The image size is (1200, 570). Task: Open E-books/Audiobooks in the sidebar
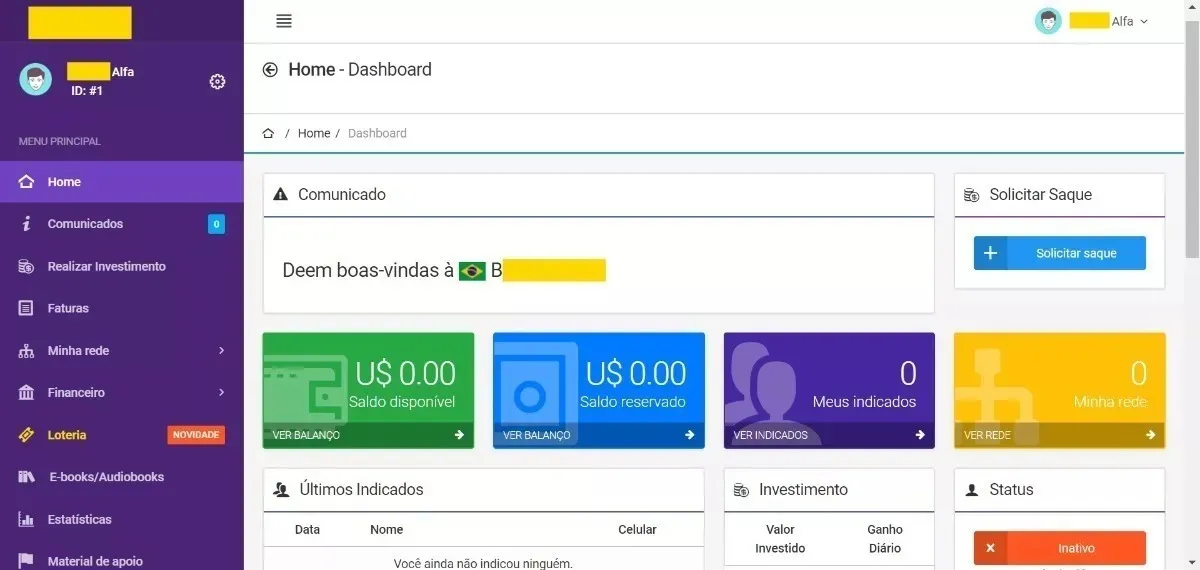pos(122,477)
